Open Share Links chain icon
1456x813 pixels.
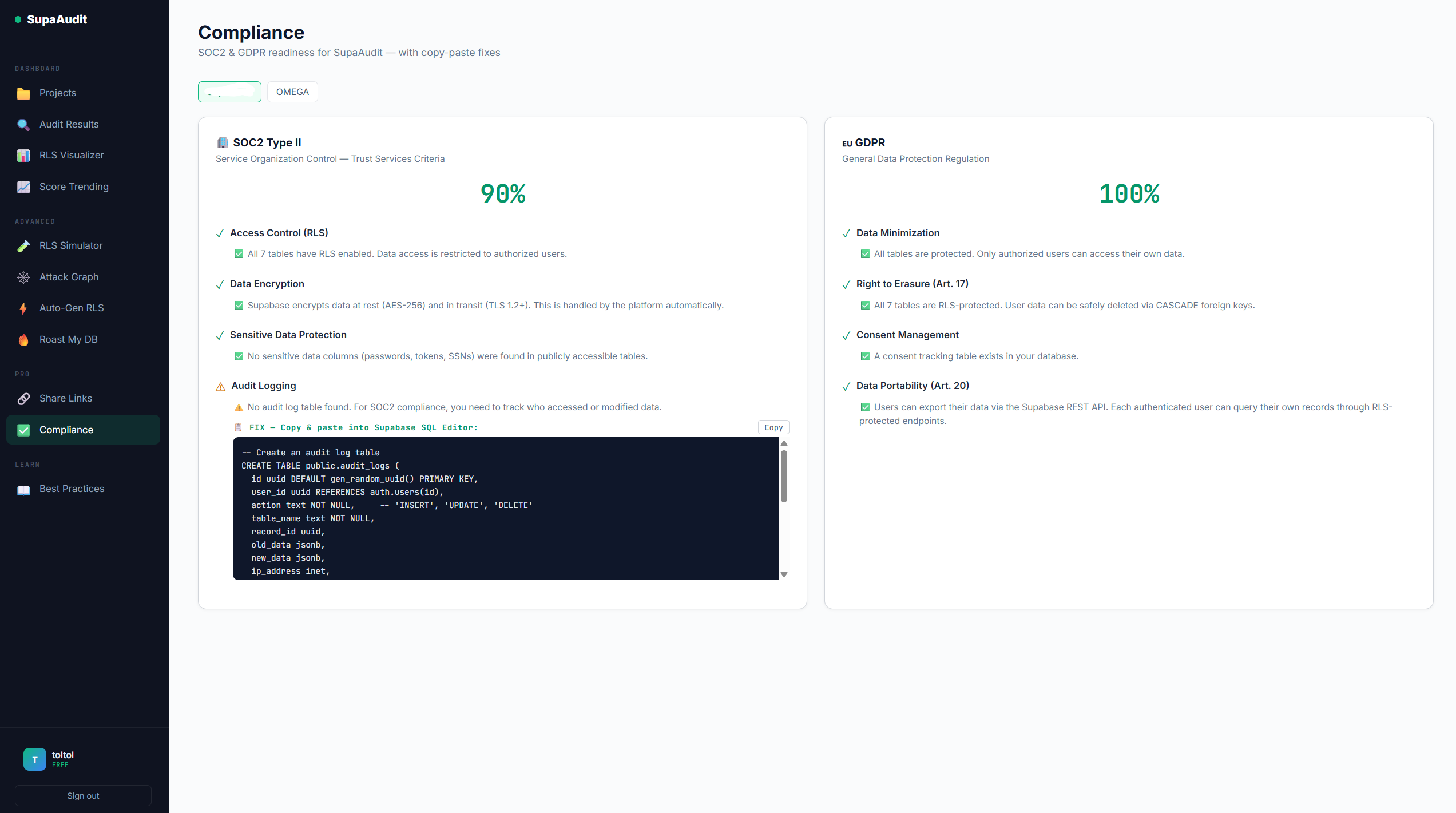23,399
